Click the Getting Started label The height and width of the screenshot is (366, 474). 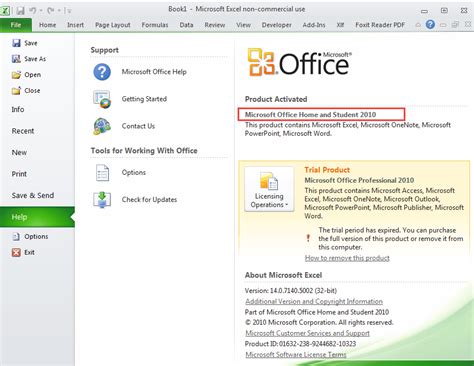pyautogui.click(x=144, y=99)
